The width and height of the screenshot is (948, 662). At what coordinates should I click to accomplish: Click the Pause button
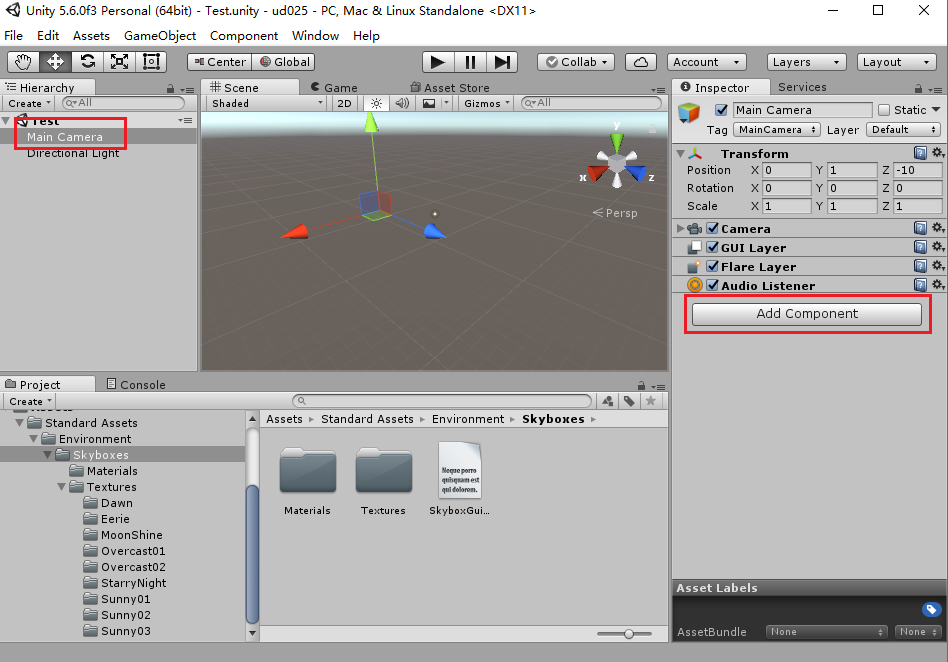coord(470,62)
